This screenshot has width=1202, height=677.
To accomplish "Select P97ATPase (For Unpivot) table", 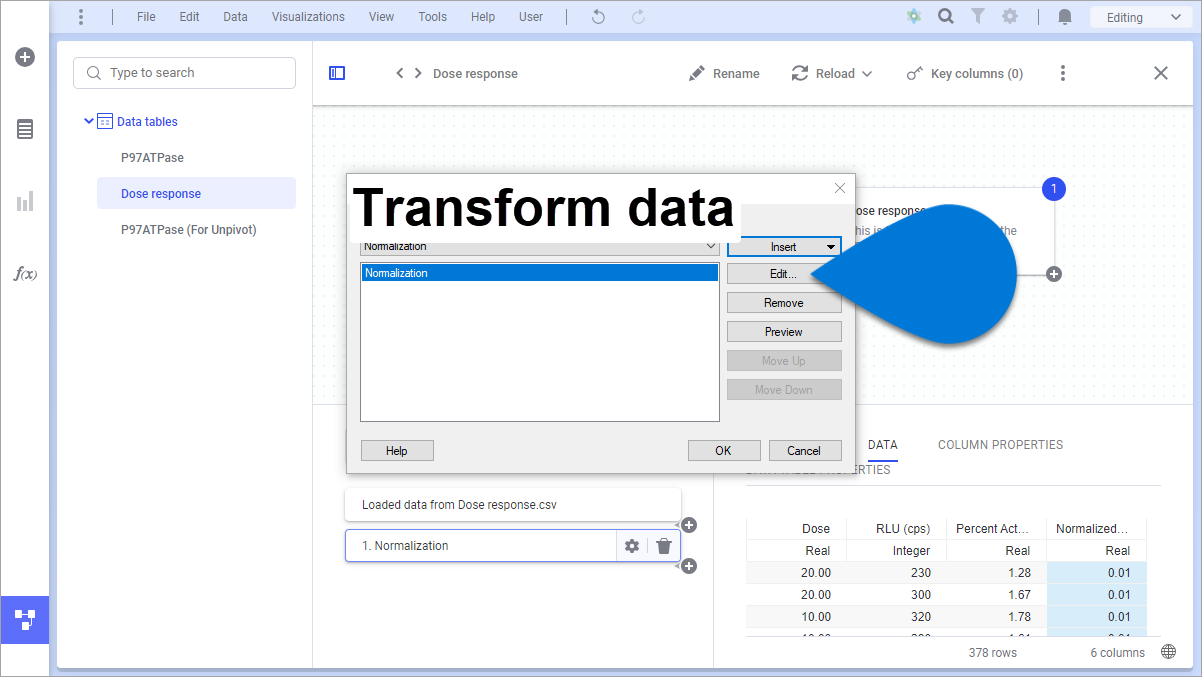I will tap(189, 230).
